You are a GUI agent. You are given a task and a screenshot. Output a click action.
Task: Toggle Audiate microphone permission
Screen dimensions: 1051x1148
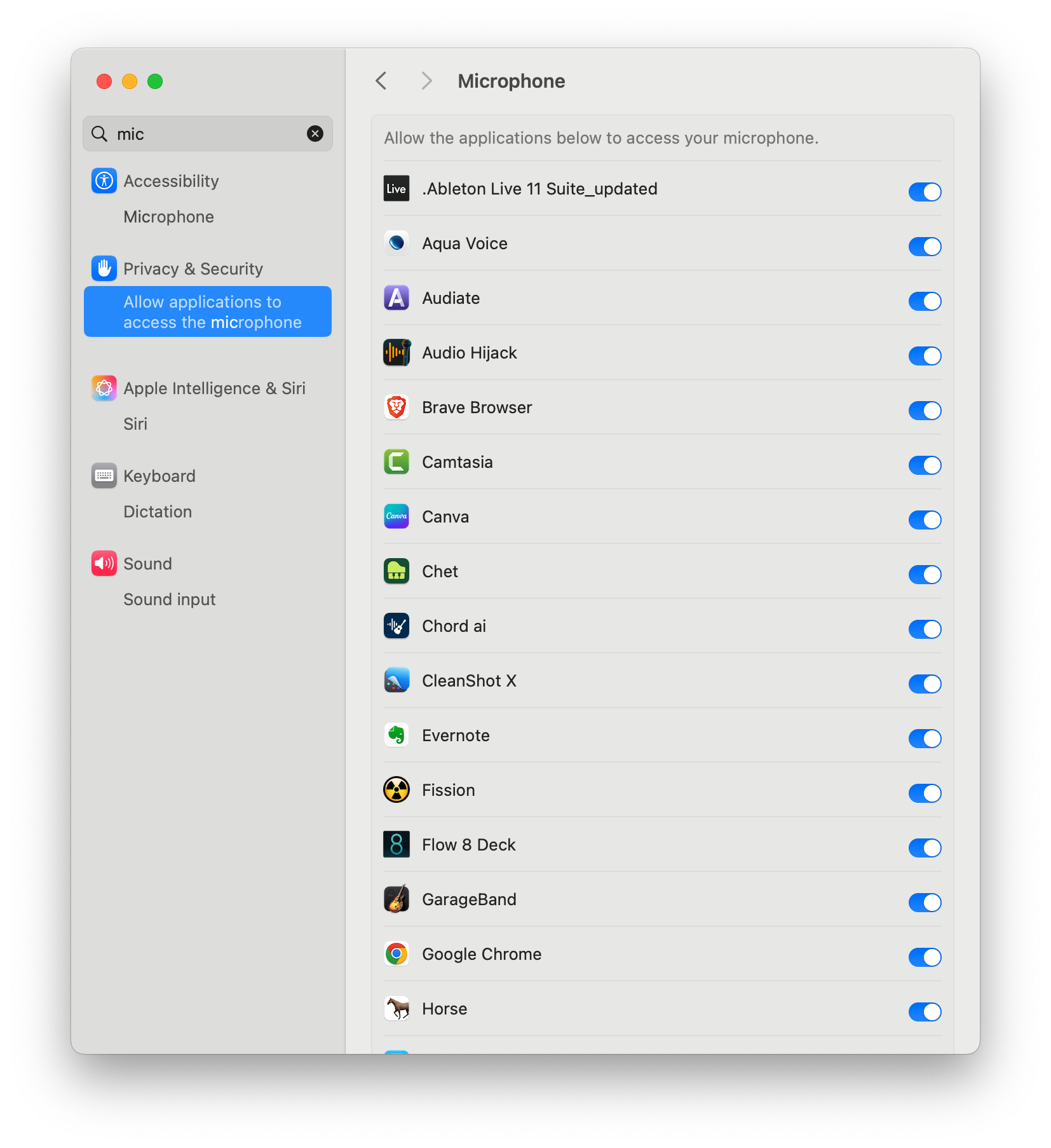[925, 301]
